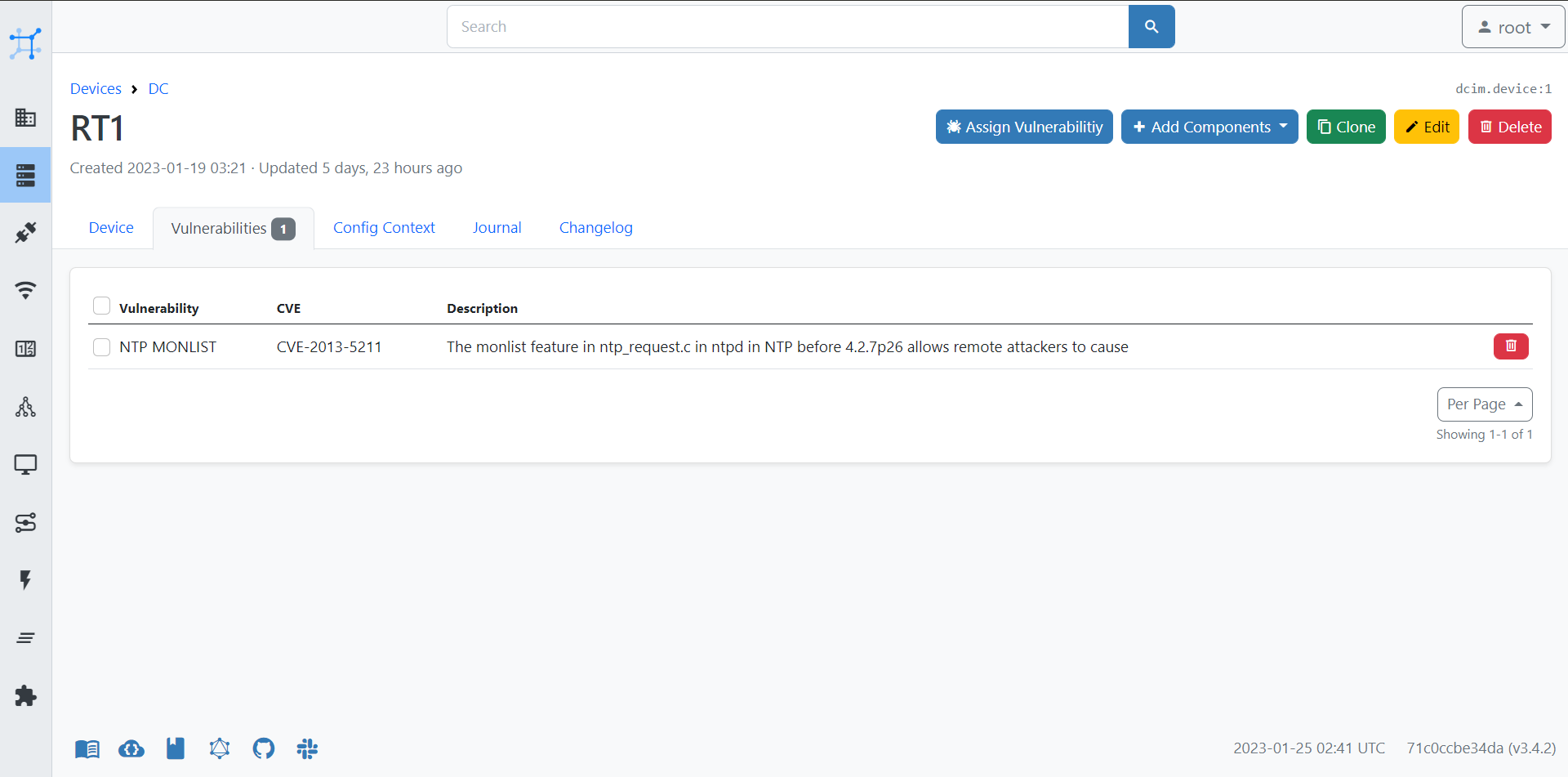Click the Vulnerability column header

[x=159, y=308]
